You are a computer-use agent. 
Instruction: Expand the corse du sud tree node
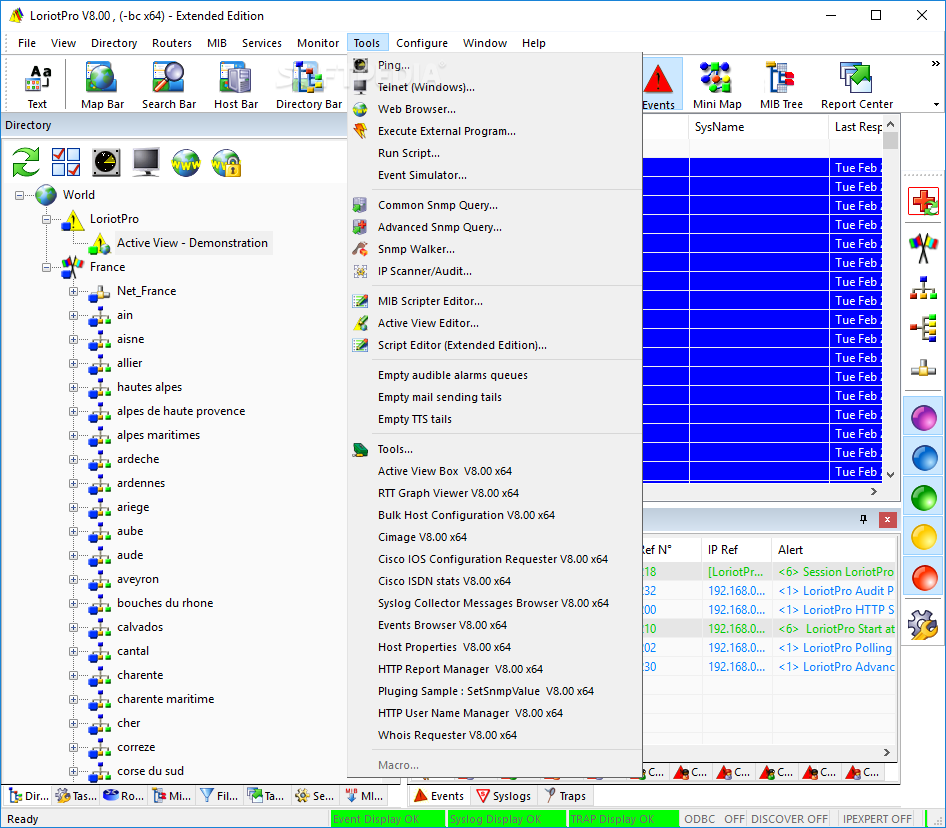coord(74,771)
